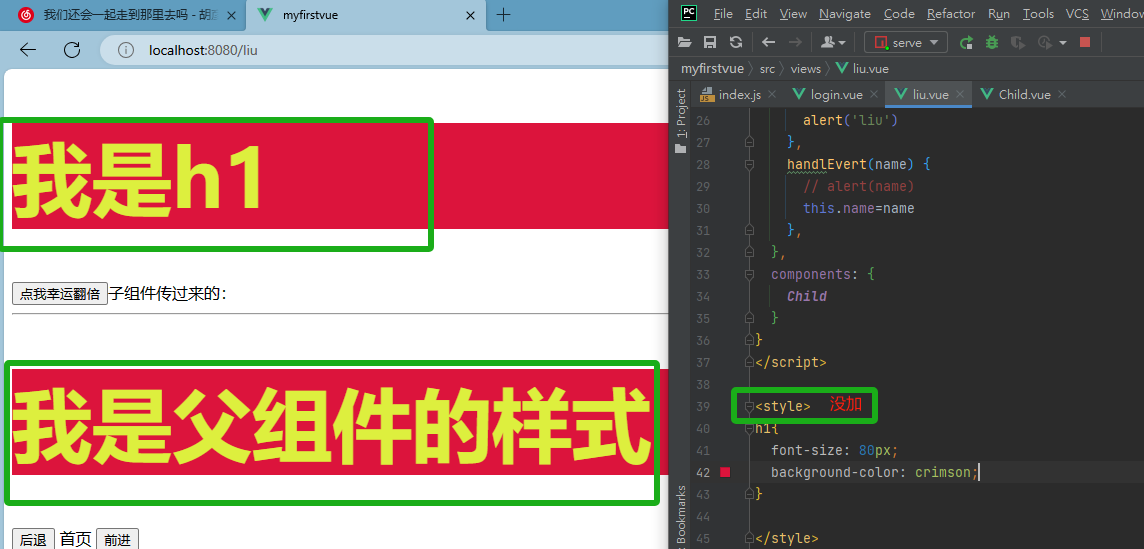
Task: Click the fold end marker on line 37
Action: pyautogui.click(x=749, y=362)
